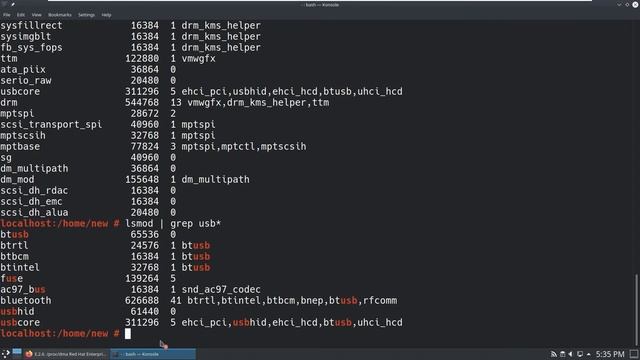Click the 'sg' module name
This screenshot has height=360, width=640.
tap(6, 158)
